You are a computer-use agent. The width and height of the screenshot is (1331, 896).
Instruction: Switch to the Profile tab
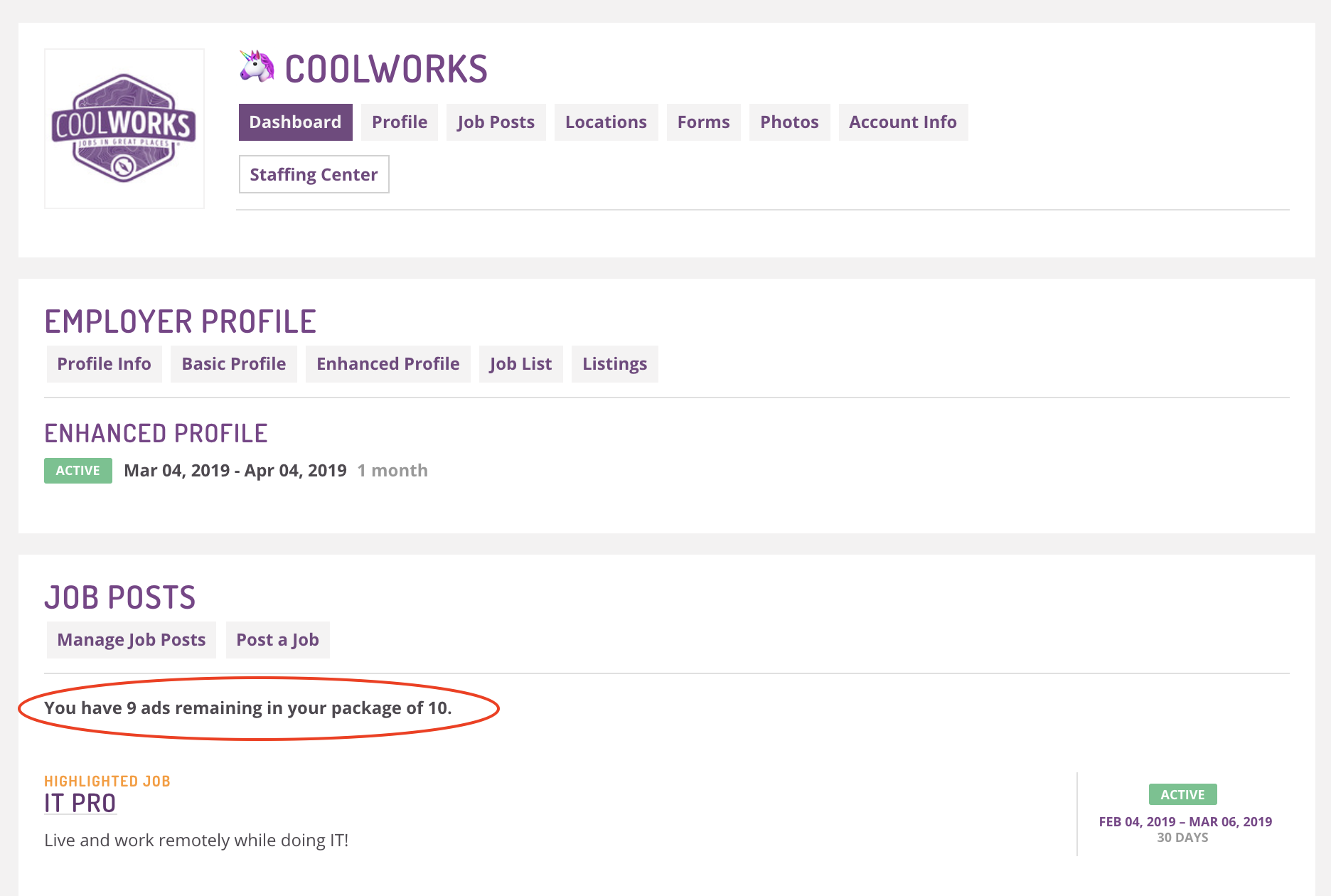click(400, 122)
